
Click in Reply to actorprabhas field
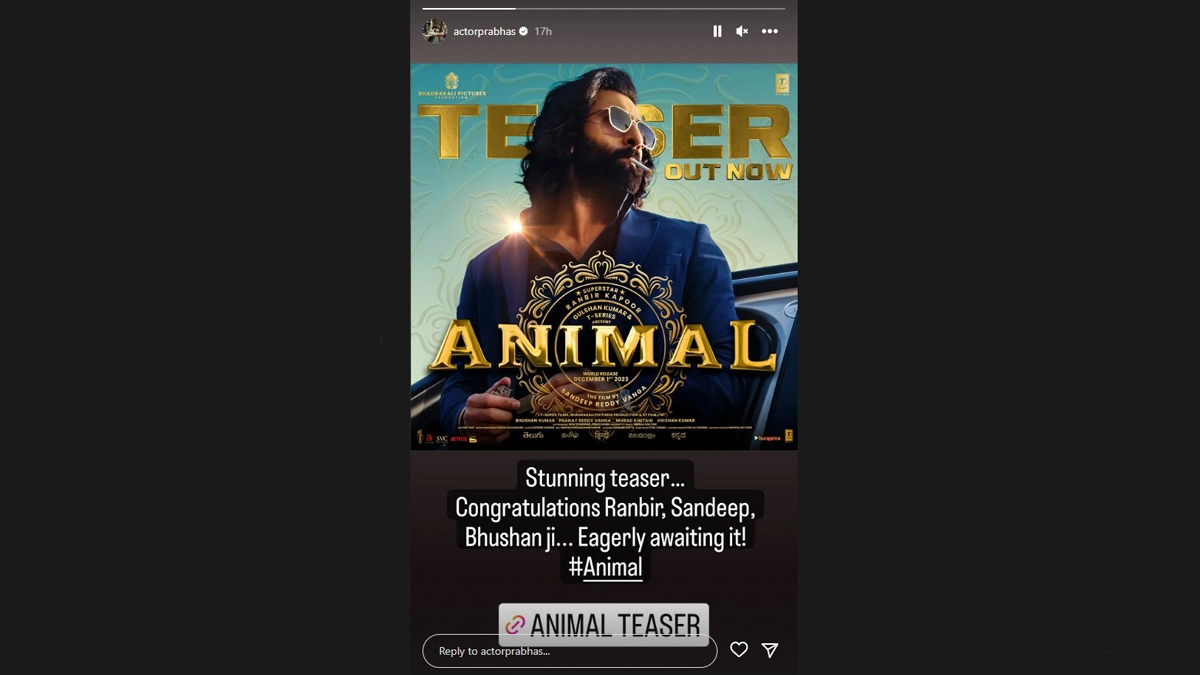pos(570,651)
